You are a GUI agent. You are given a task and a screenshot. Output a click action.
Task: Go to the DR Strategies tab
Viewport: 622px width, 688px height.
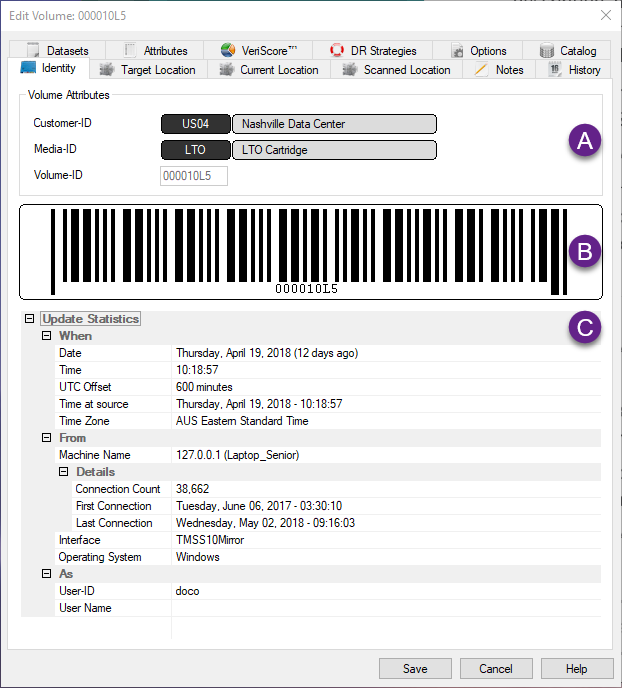[x=372, y=50]
